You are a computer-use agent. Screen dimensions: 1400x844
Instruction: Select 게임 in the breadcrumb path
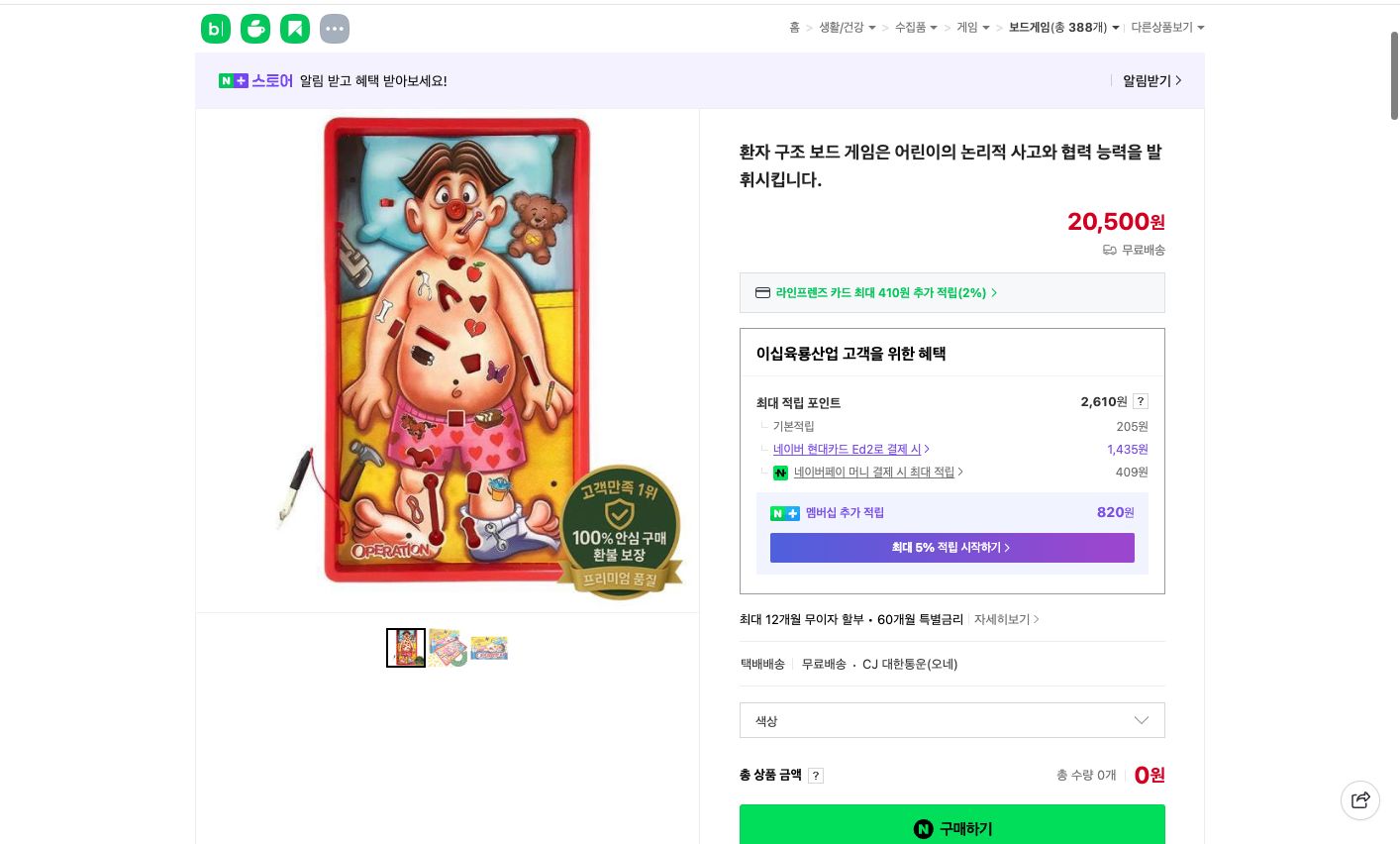click(967, 28)
